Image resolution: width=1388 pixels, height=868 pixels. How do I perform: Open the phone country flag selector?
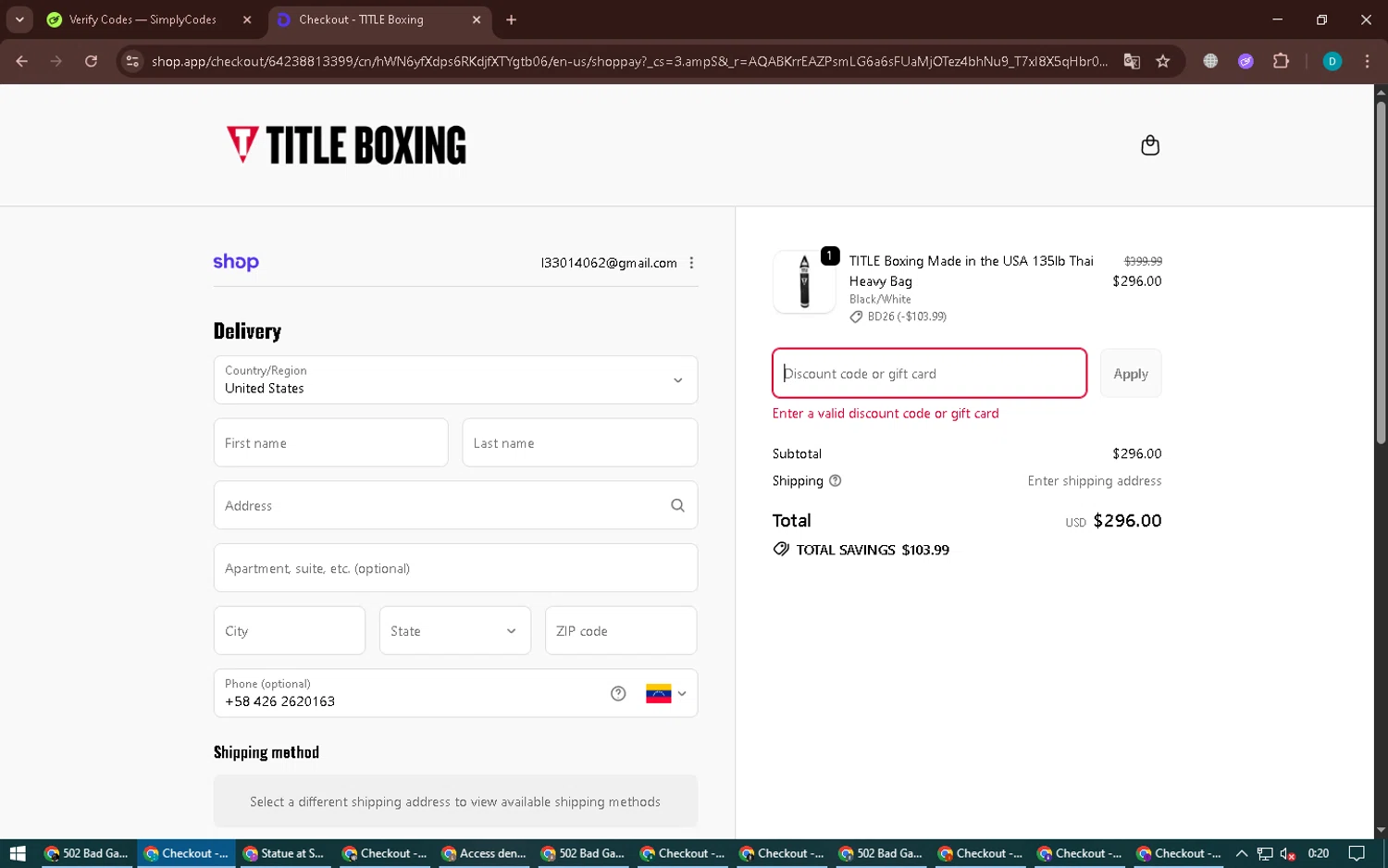click(666, 694)
